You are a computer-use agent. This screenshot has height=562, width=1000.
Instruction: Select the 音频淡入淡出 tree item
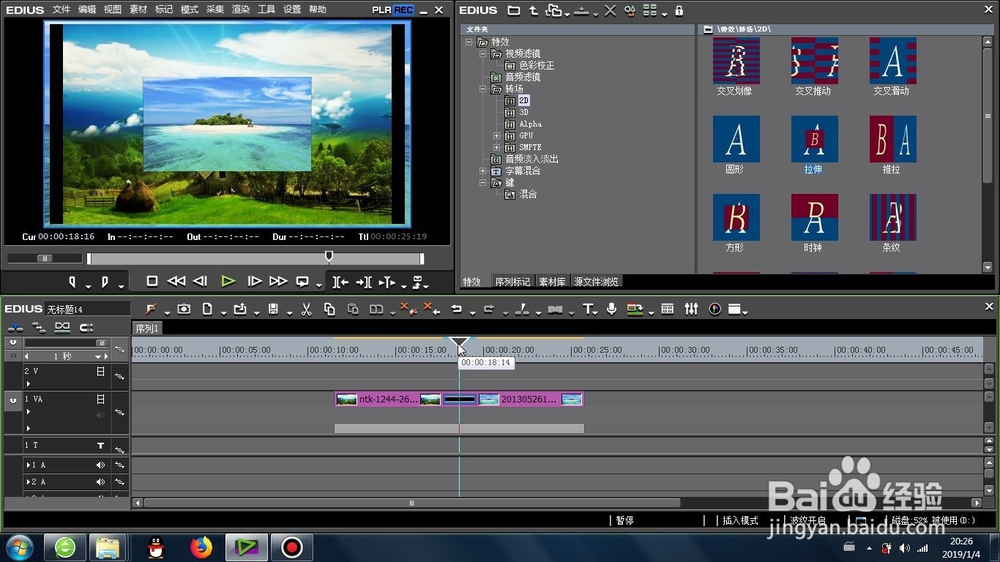click(531, 159)
